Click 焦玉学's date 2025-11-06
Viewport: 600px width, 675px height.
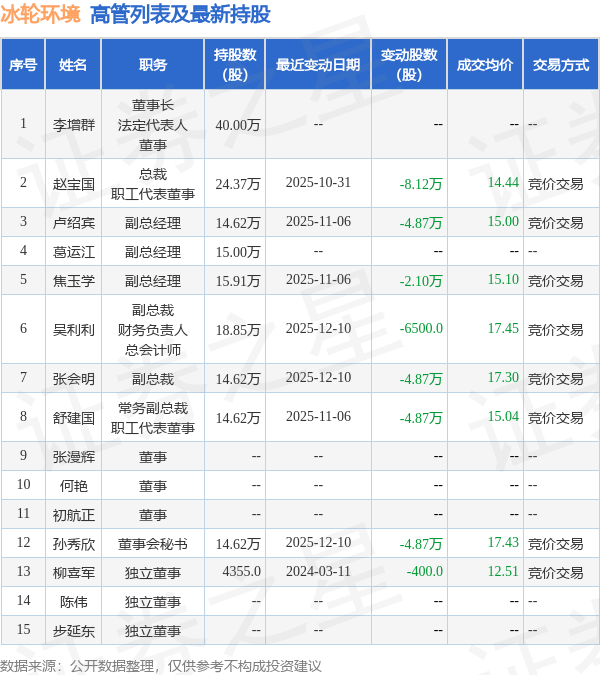tap(318, 279)
